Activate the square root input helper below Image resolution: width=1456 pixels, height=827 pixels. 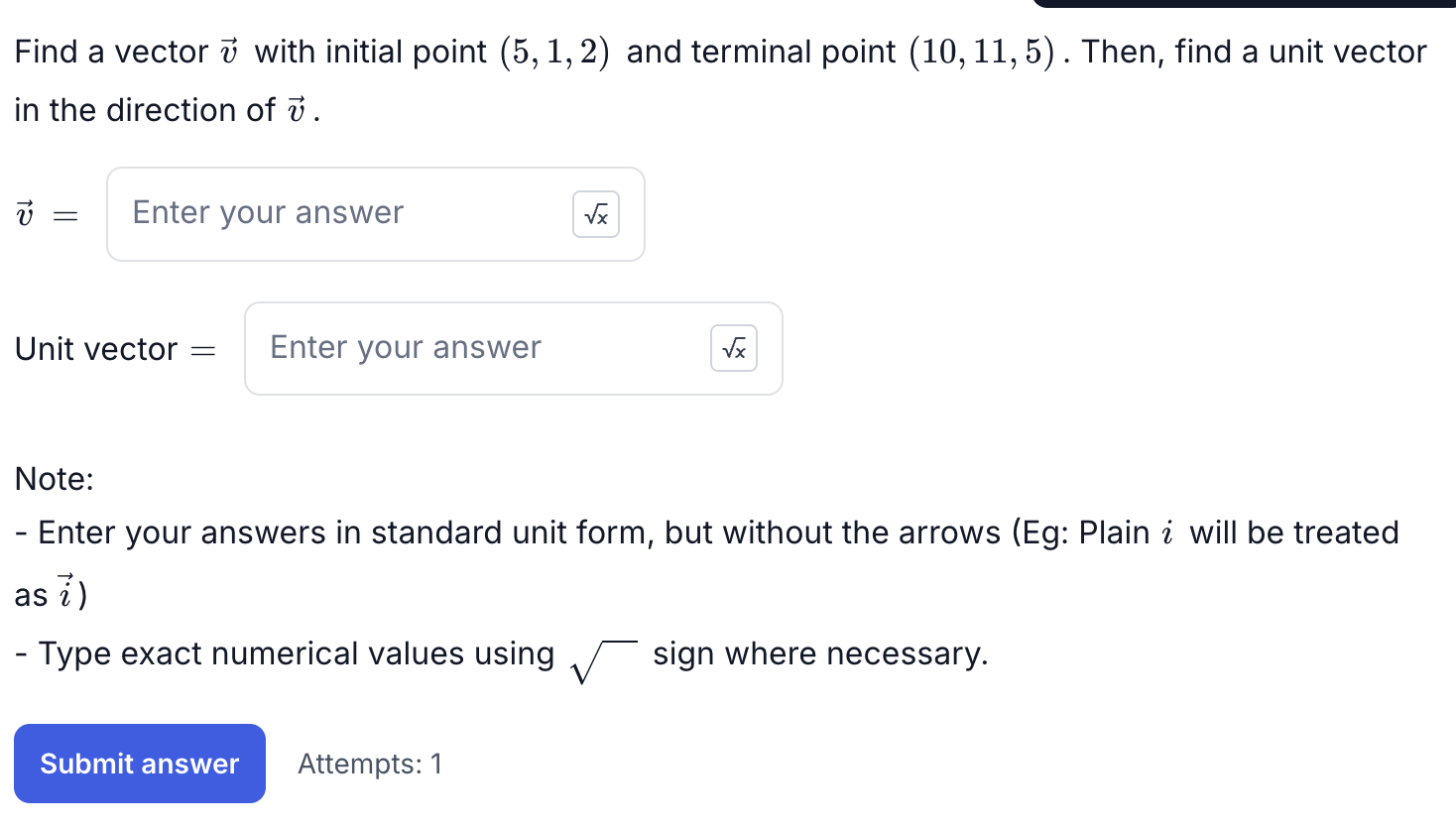(x=733, y=348)
